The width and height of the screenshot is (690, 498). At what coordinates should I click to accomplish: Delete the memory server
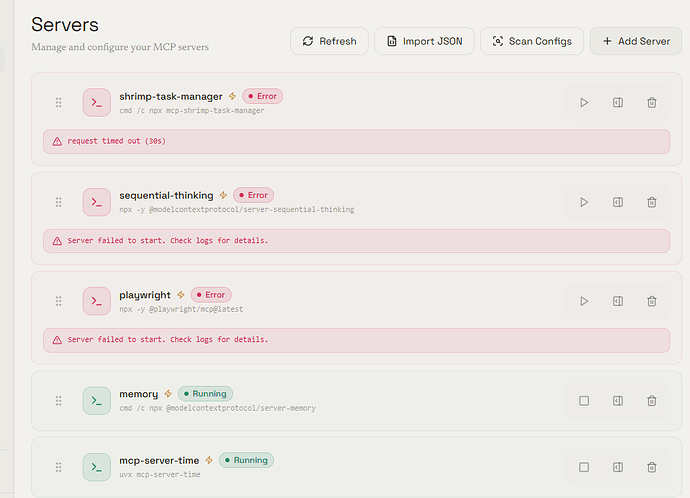pos(652,401)
